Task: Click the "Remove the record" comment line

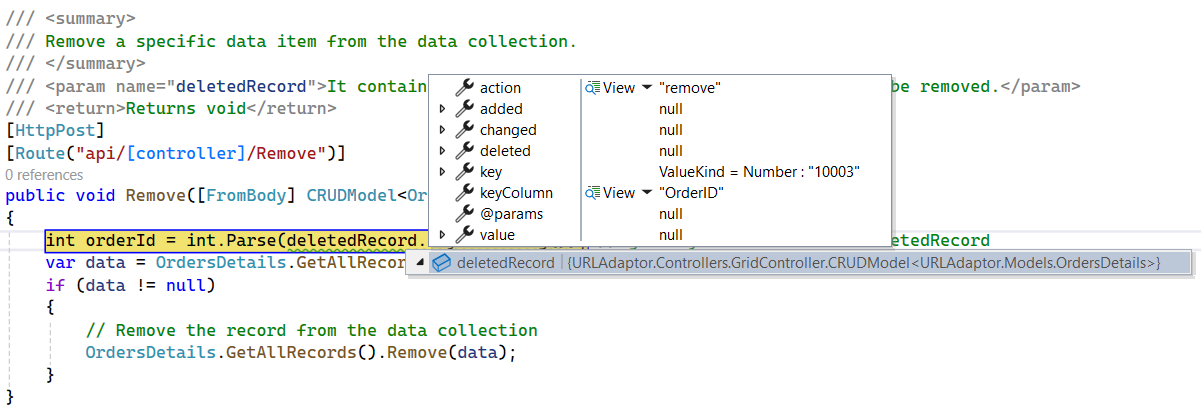Action: (x=311, y=330)
